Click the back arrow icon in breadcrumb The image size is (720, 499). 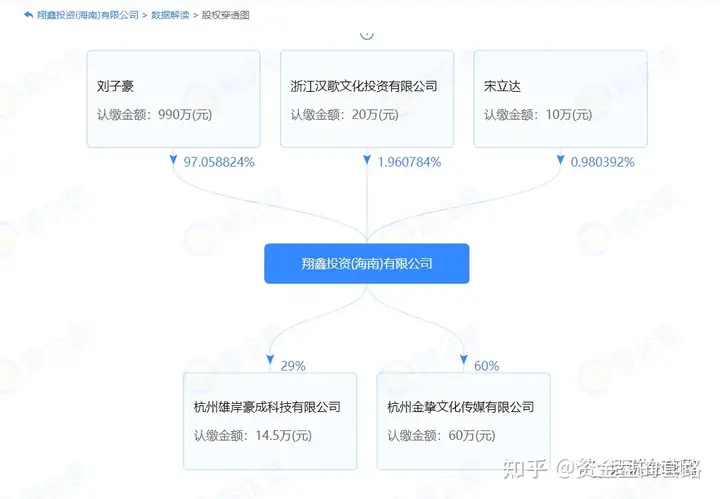click(x=28, y=15)
